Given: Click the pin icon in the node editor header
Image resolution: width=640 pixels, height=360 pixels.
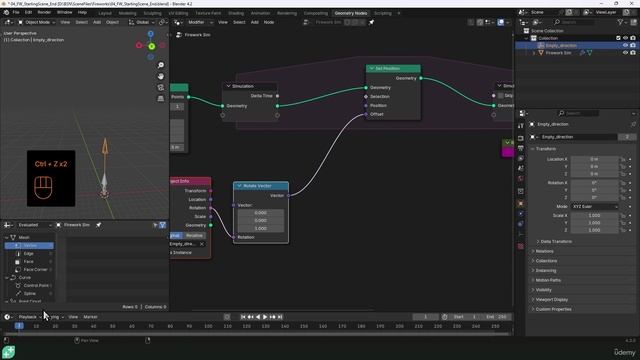Looking at the screenshot, I should coord(371,22).
